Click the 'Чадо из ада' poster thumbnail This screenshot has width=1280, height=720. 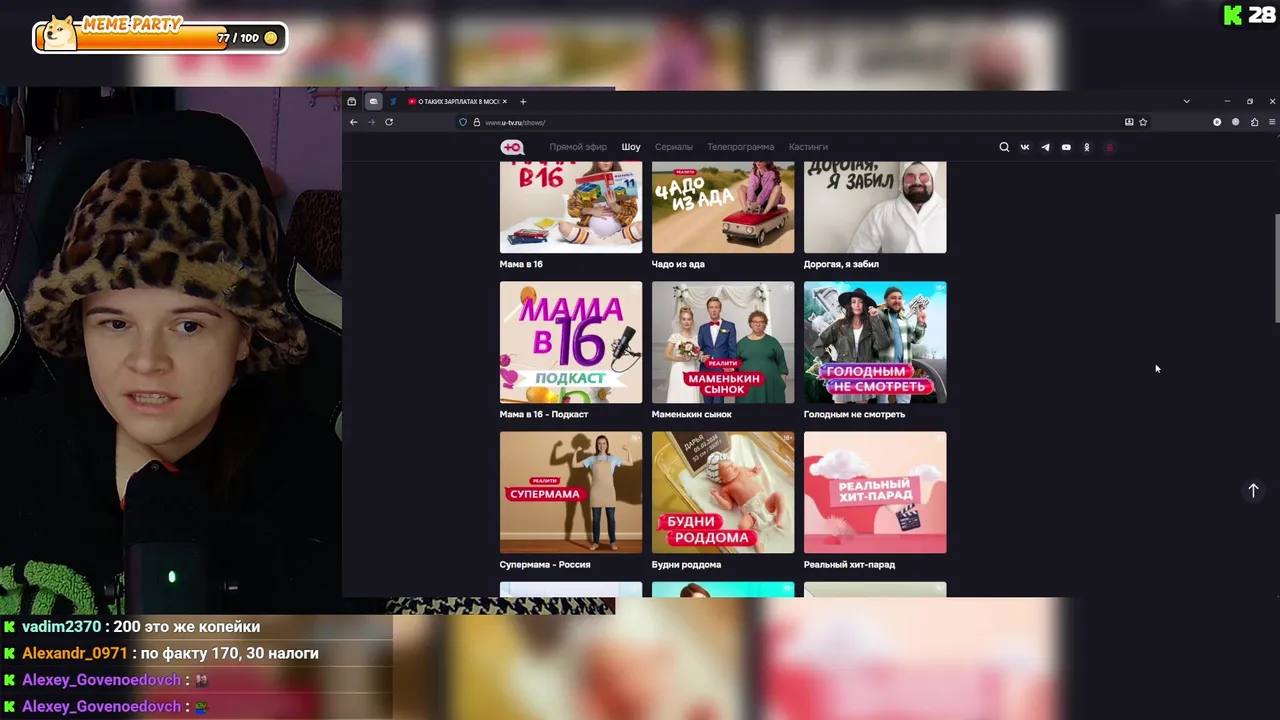click(723, 207)
